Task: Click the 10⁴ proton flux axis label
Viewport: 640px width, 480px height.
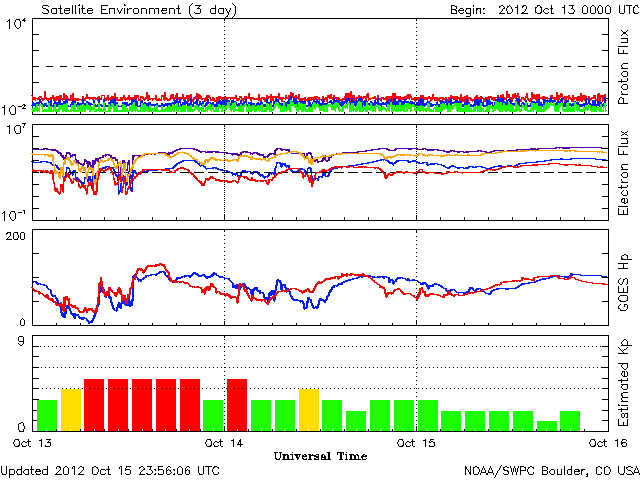Action: [x=16, y=24]
